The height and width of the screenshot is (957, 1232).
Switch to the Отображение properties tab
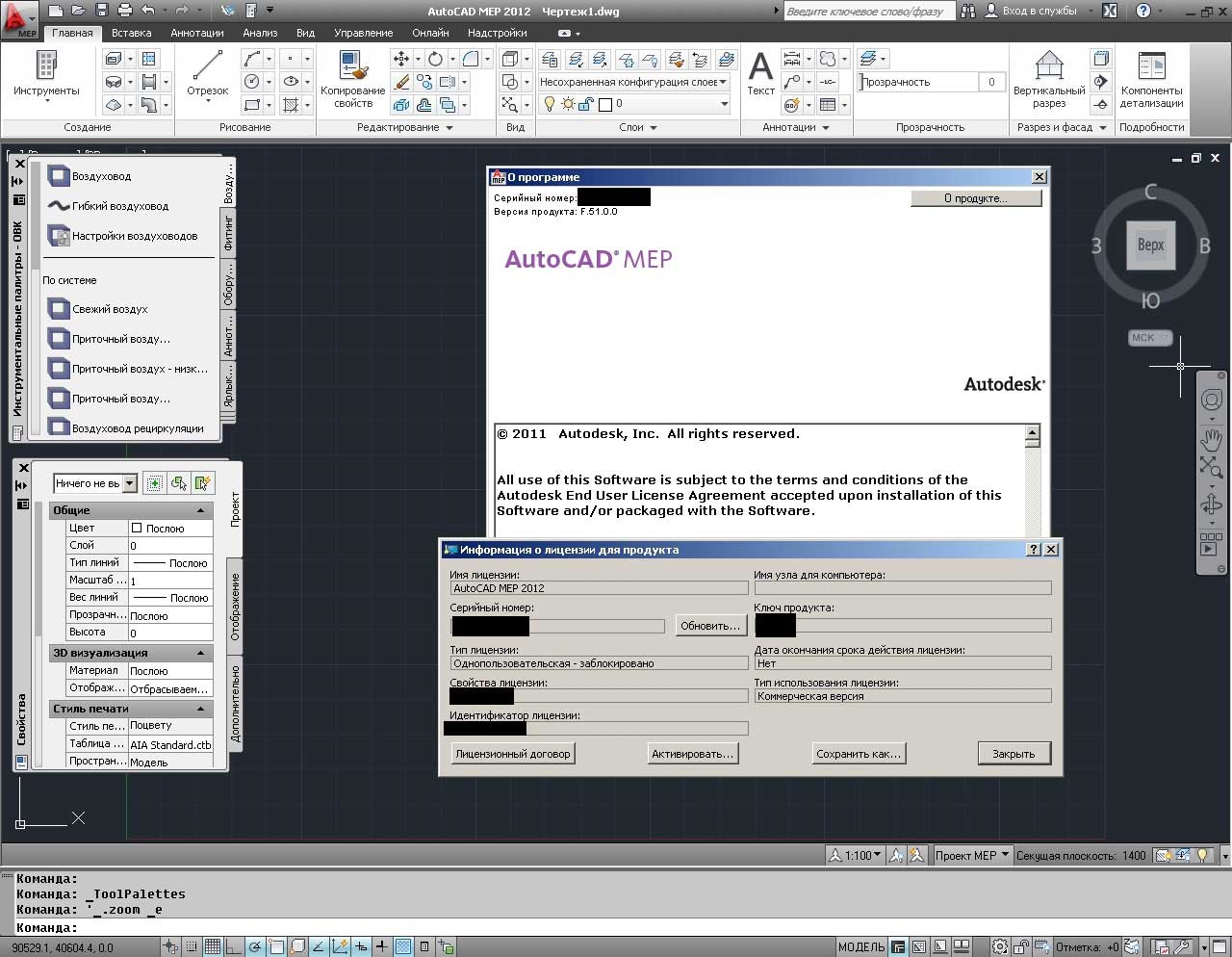tap(235, 607)
